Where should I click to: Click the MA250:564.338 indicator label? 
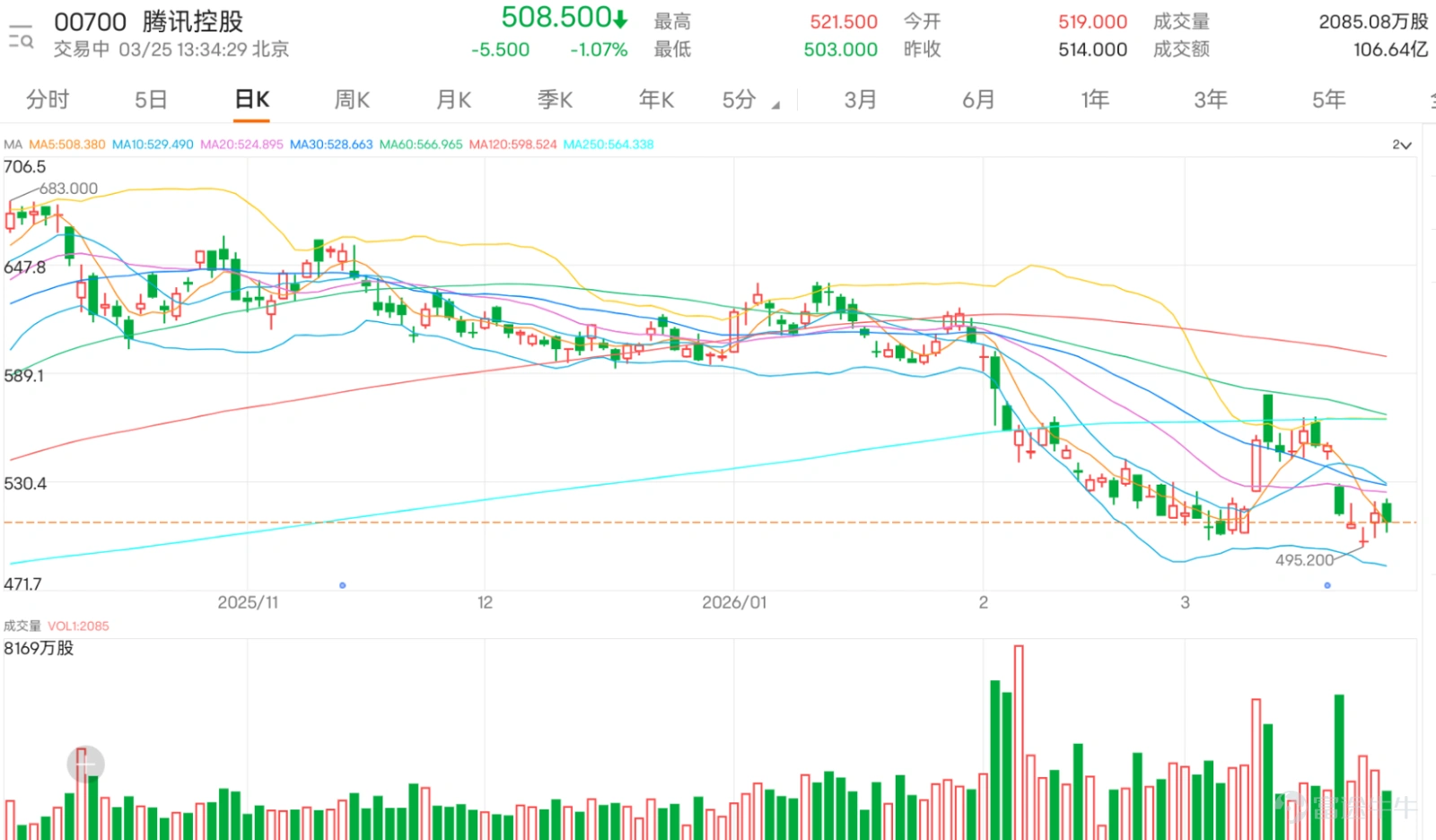[x=609, y=144]
